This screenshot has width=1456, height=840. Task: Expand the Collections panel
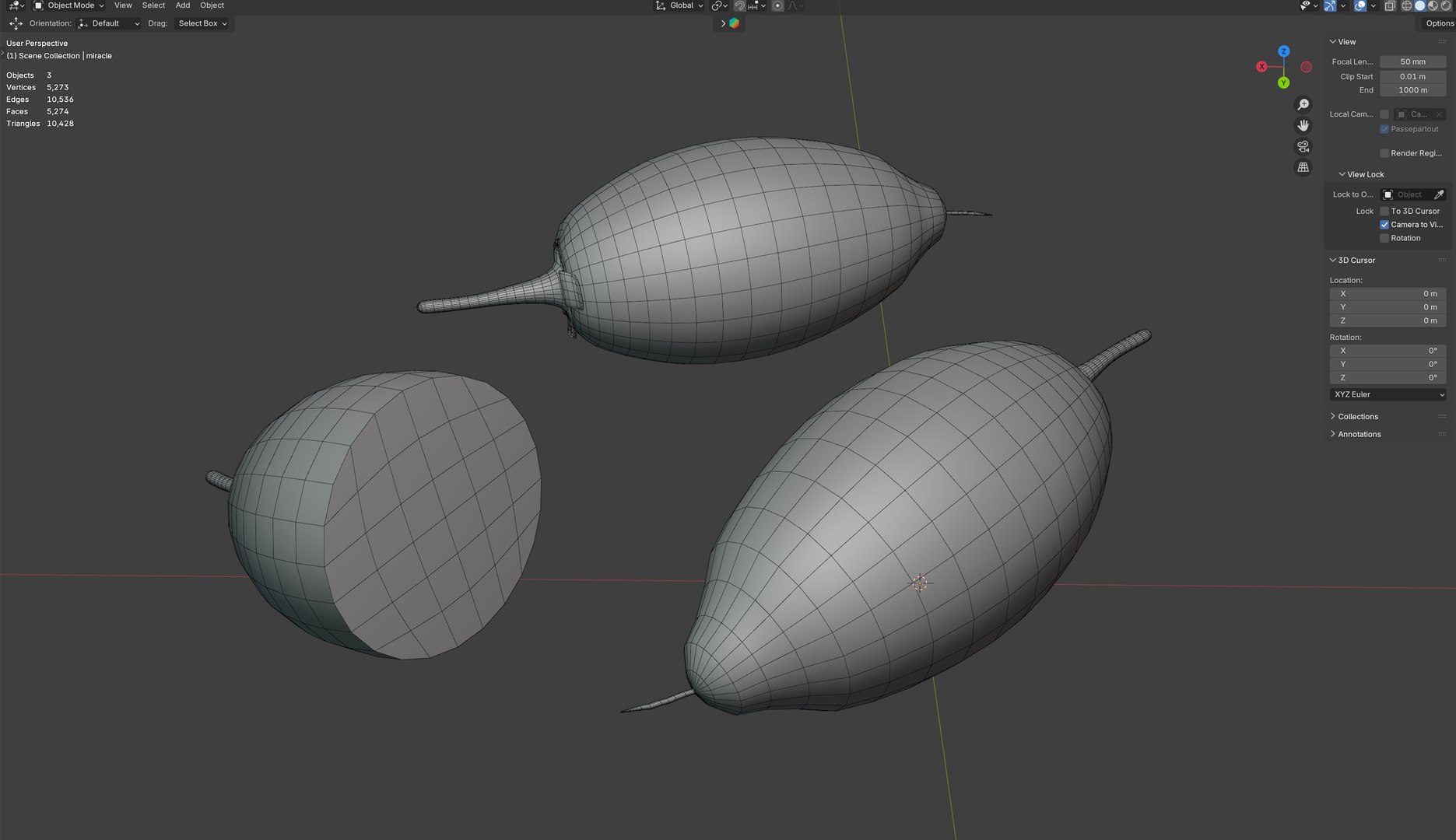(x=1357, y=417)
